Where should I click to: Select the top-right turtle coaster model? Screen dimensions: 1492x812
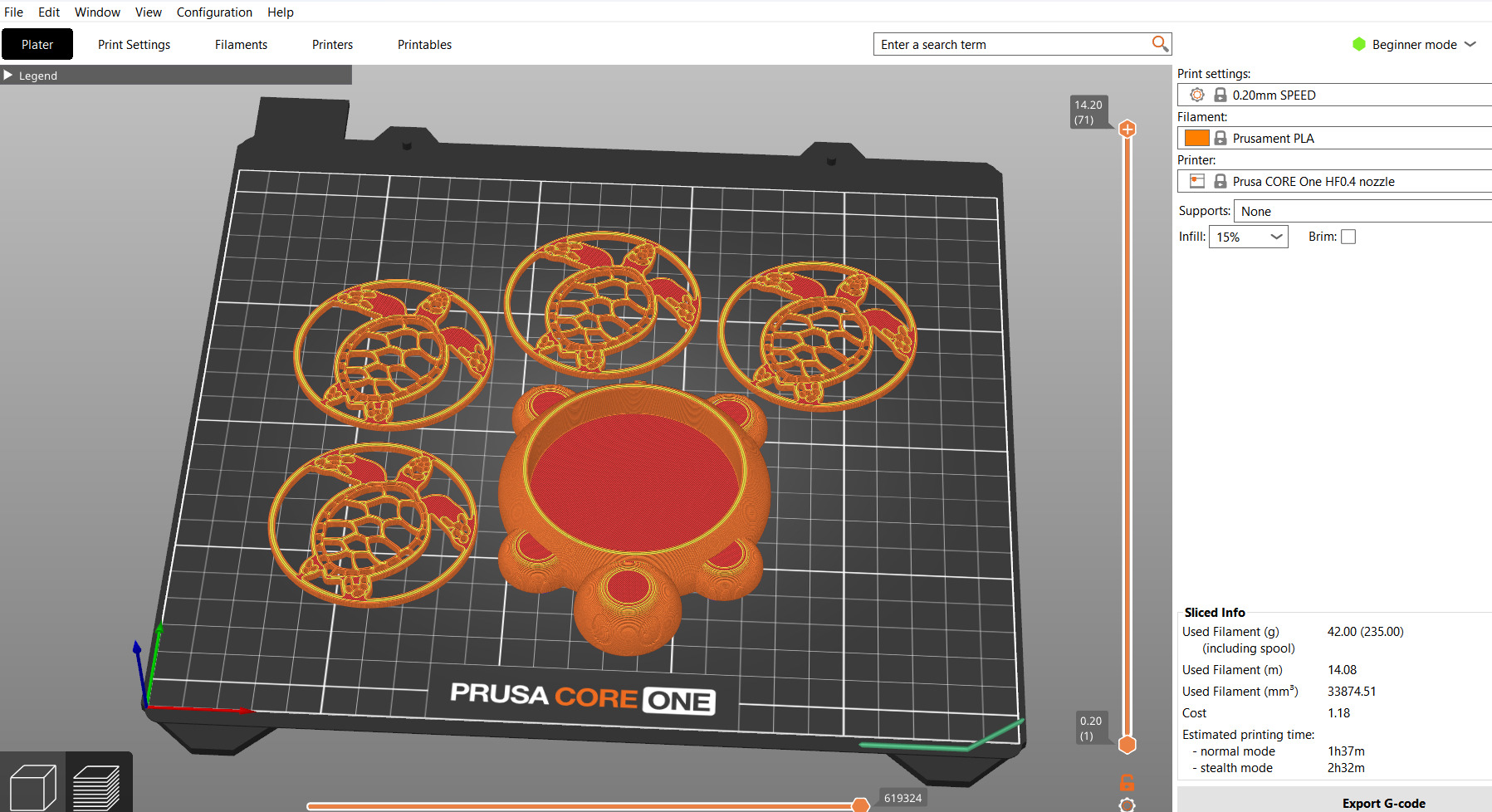point(817,335)
